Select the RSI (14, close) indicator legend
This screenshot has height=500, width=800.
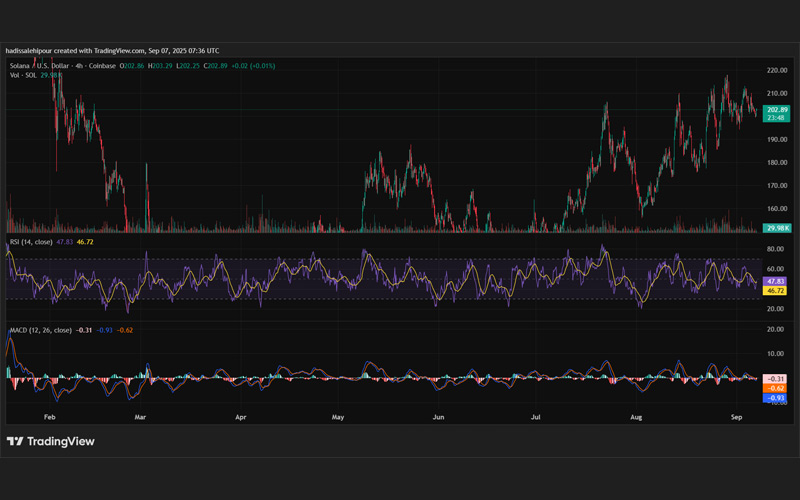click(31, 242)
